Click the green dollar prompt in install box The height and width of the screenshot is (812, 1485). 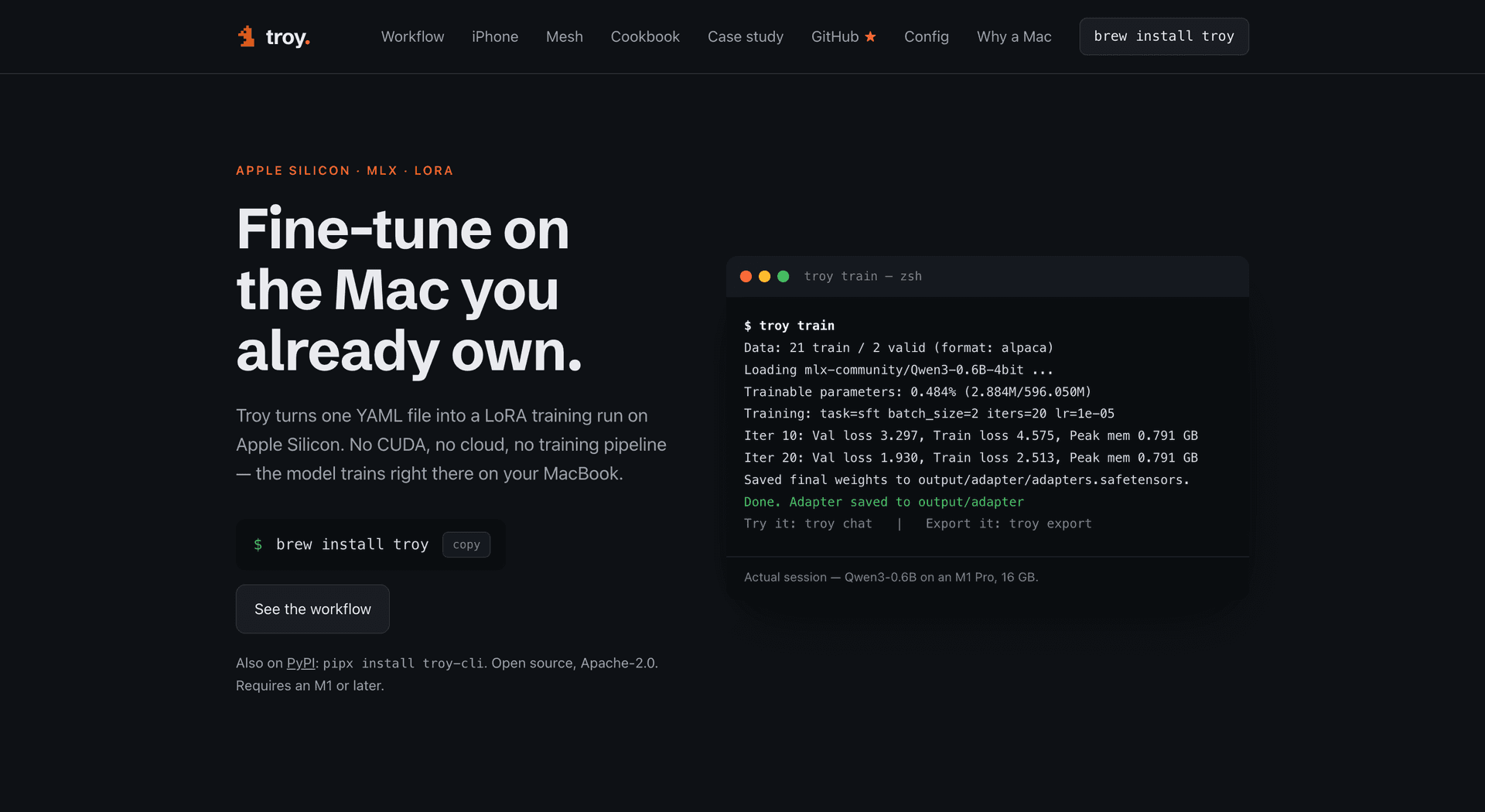(x=258, y=544)
